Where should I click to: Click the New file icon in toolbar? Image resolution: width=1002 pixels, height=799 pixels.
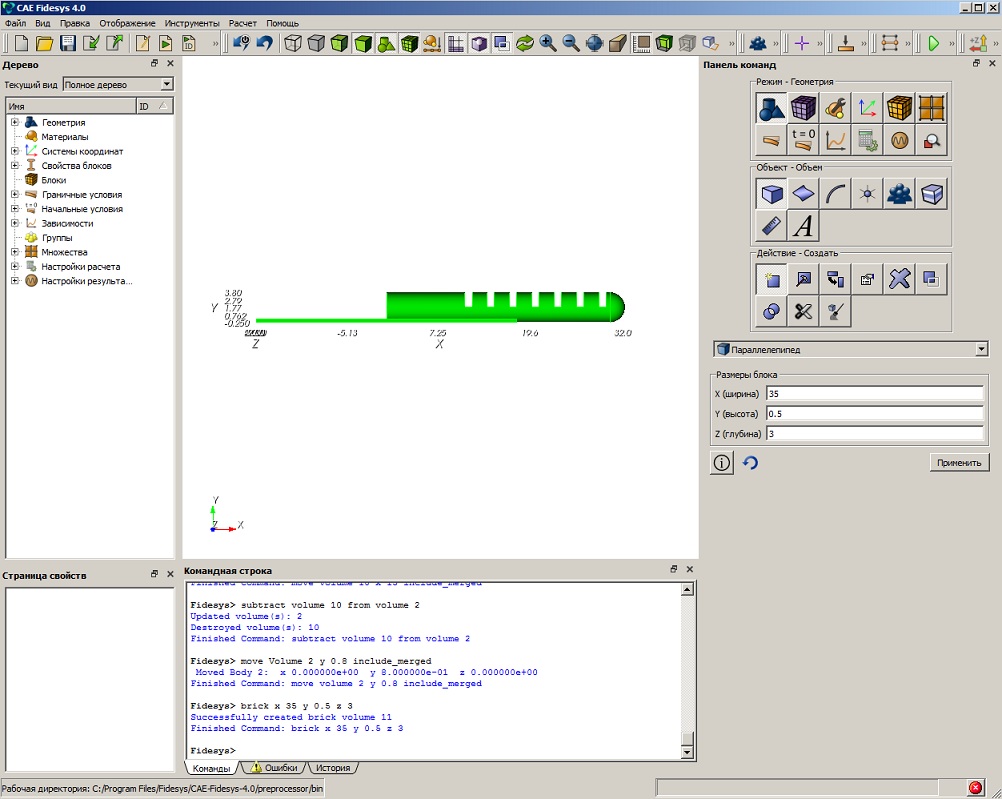tap(21, 43)
